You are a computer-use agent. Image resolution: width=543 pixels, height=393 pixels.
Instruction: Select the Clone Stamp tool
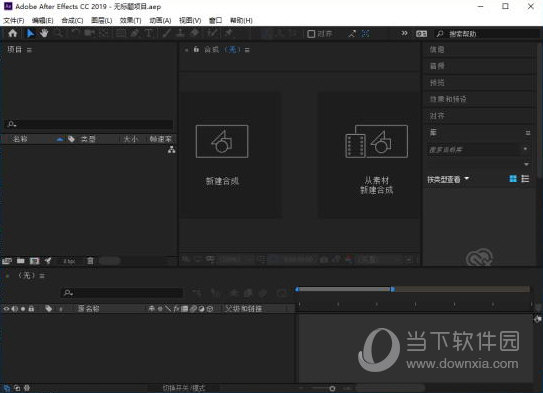point(180,34)
